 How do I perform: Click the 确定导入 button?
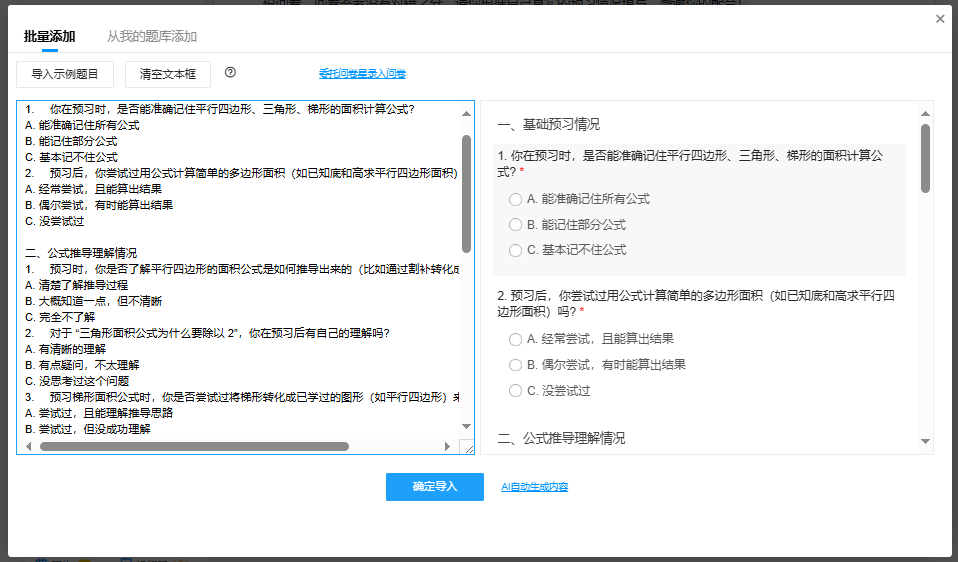435,487
